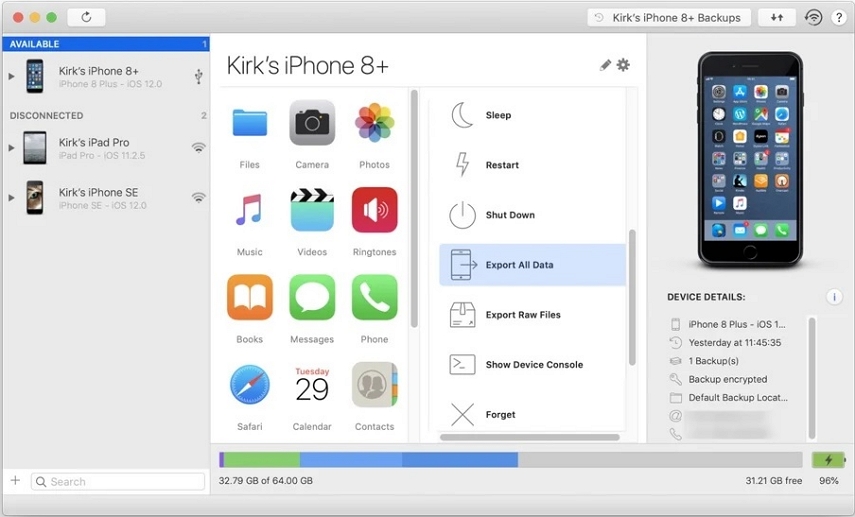855x517 pixels.
Task: Select the Sleep action
Action: tap(532, 115)
